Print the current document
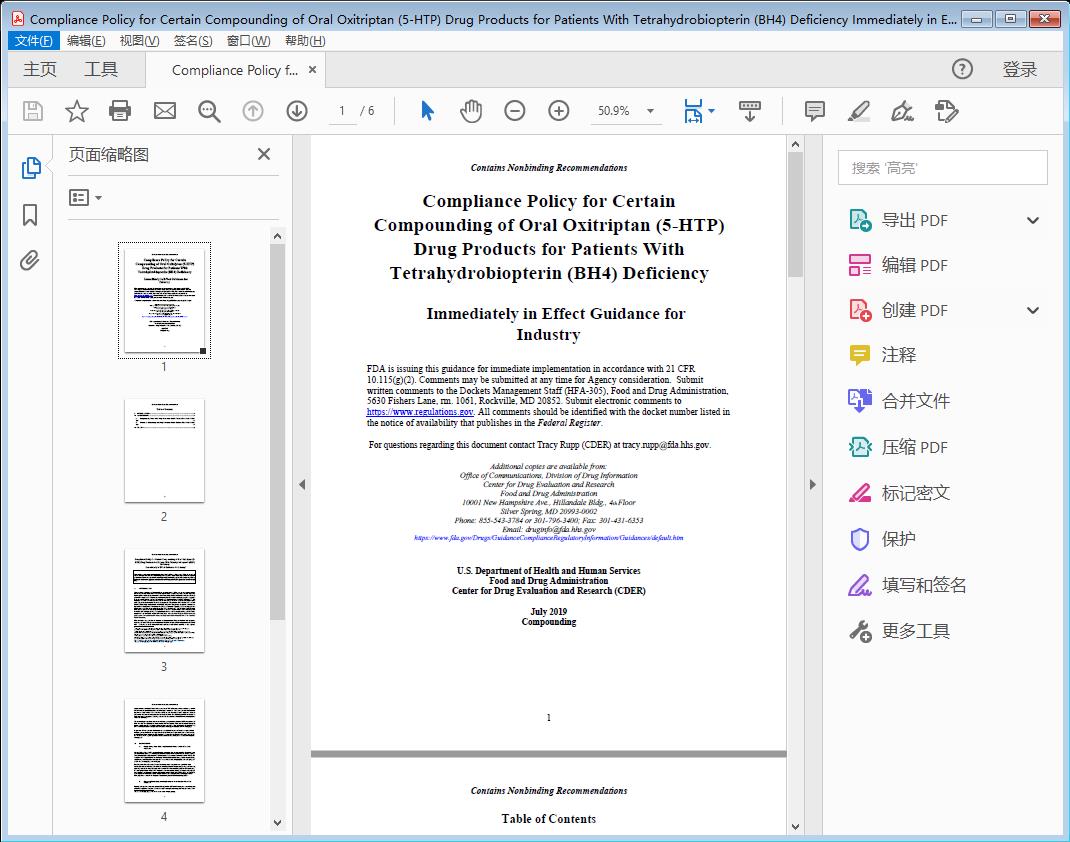This screenshot has height=842, width=1070. click(x=120, y=111)
